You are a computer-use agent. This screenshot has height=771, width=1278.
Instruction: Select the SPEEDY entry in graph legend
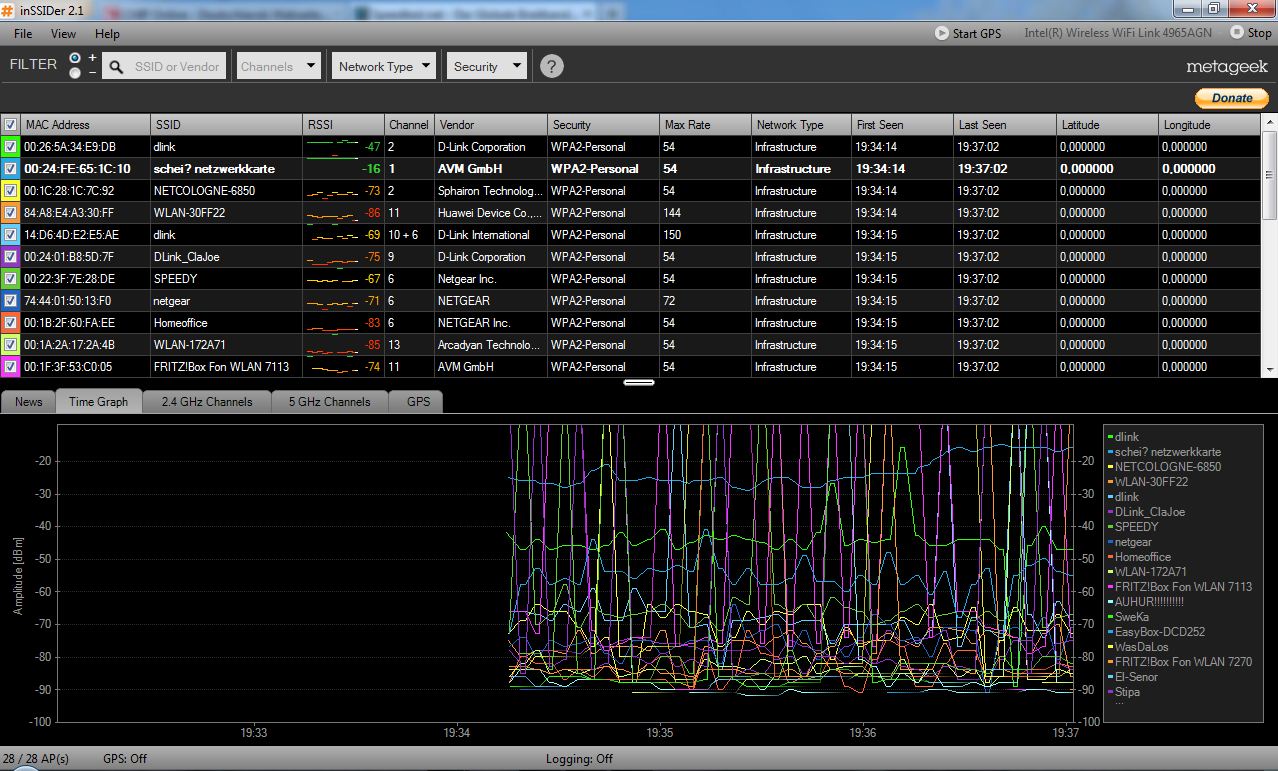click(1136, 527)
